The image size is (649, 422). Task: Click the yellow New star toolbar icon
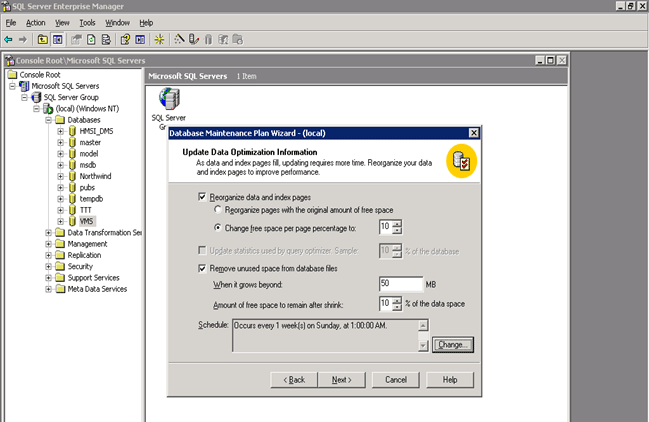(159, 40)
